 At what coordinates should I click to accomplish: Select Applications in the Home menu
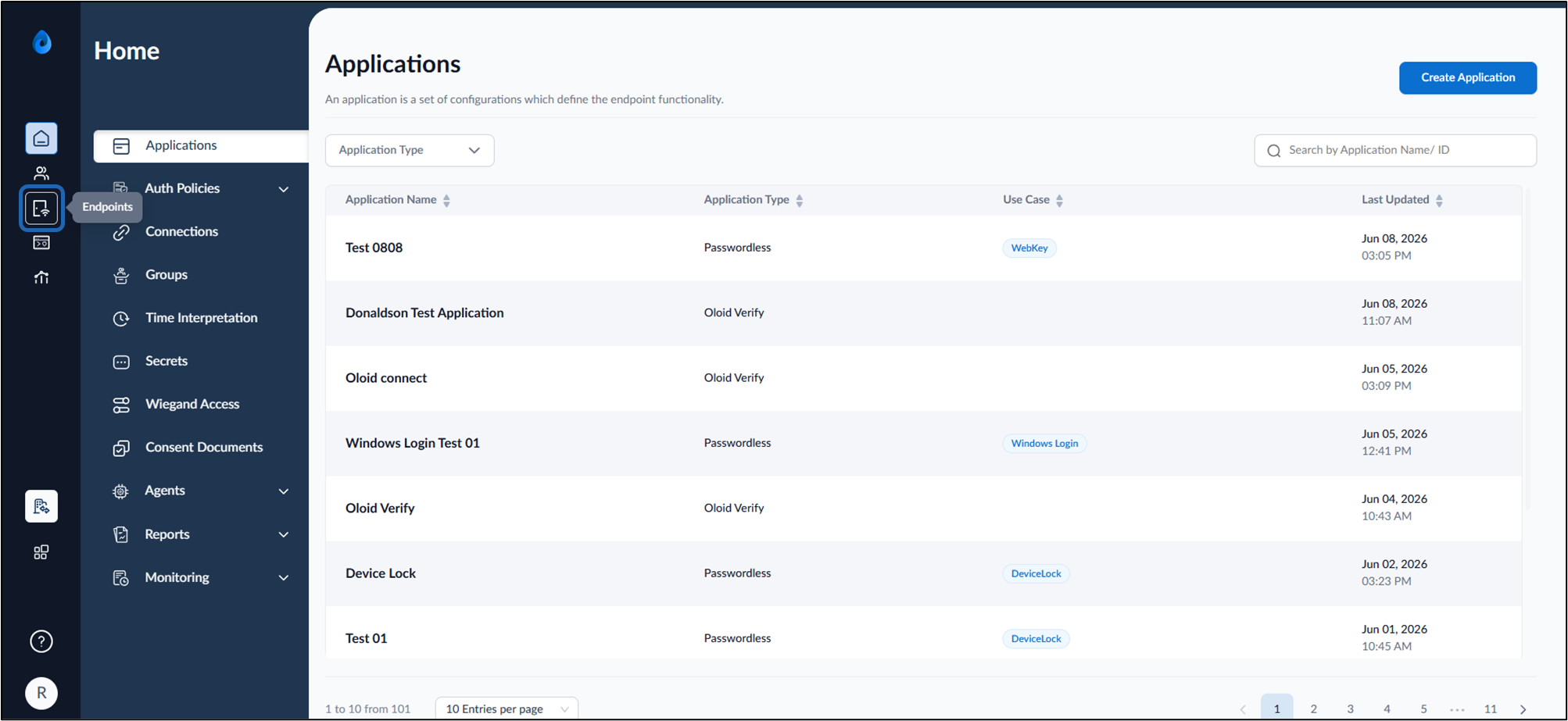pos(201,146)
